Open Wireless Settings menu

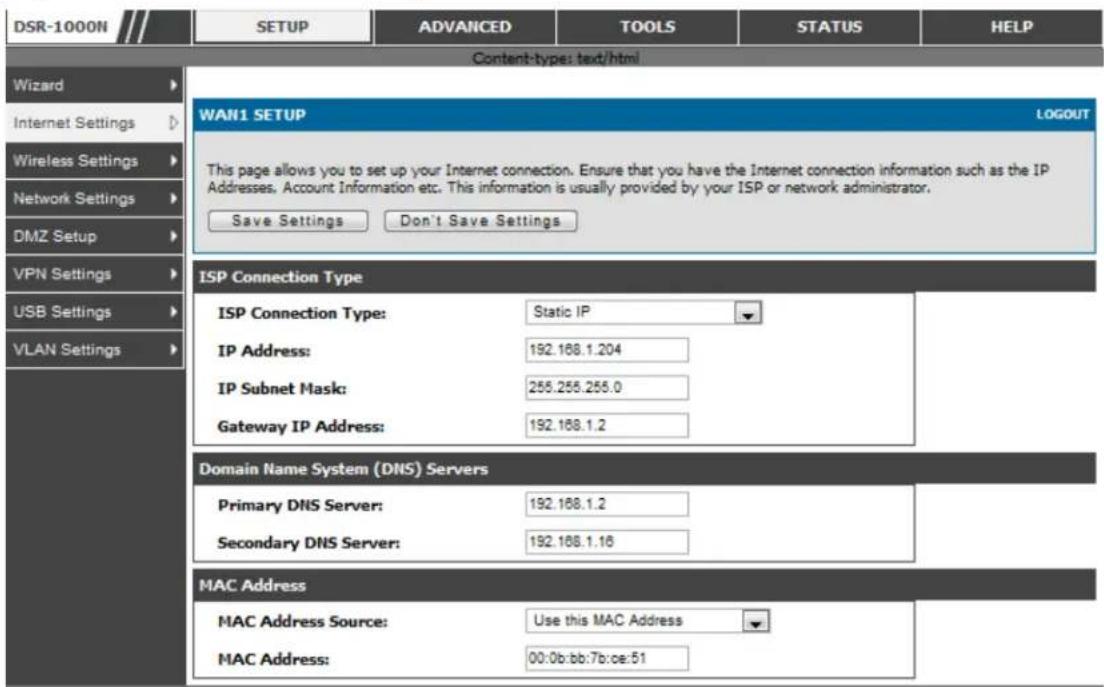(x=94, y=160)
